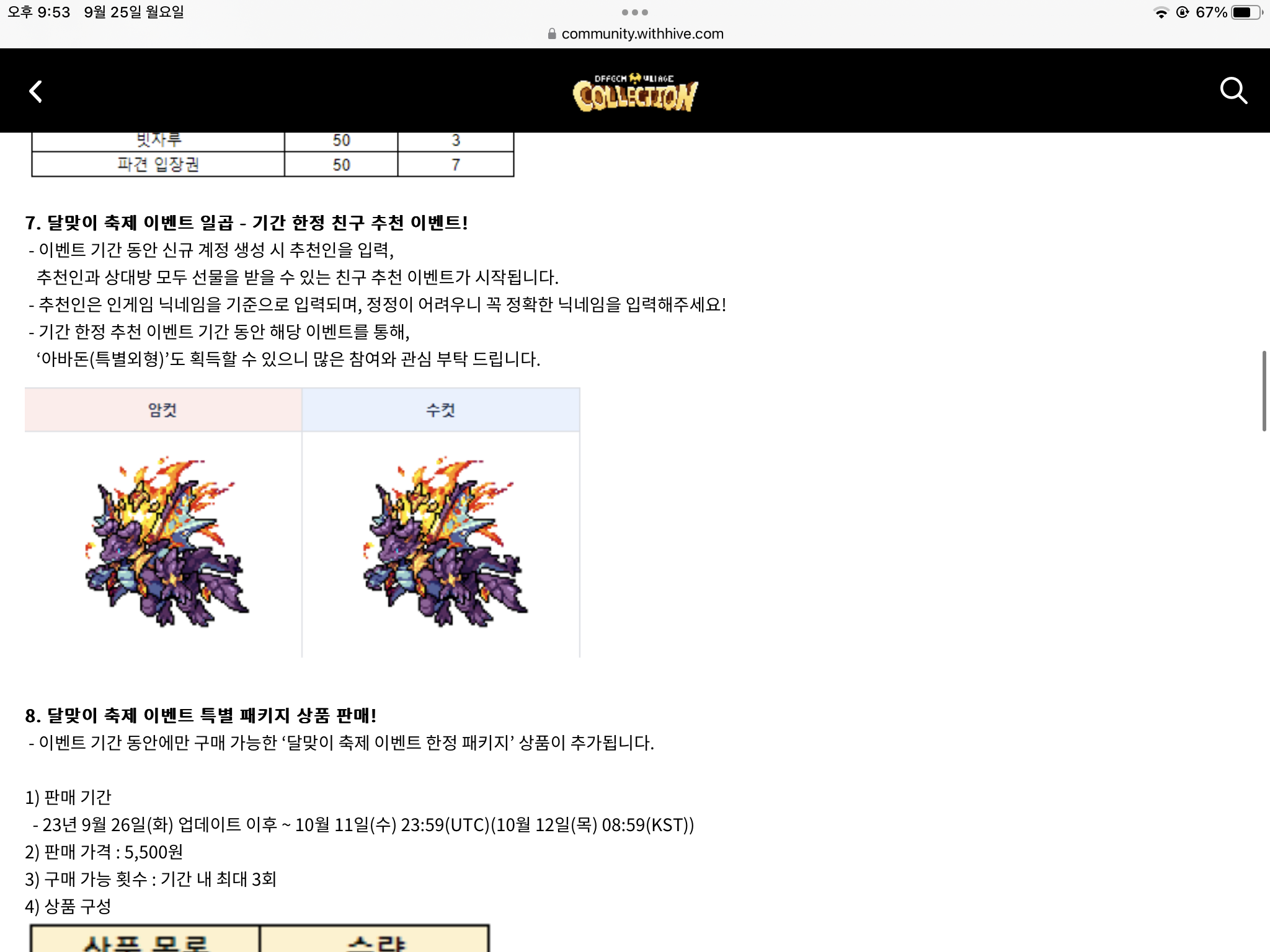Image resolution: width=1270 pixels, height=952 pixels.
Task: Tap the 판매 기간 date range text
Action: point(363,825)
